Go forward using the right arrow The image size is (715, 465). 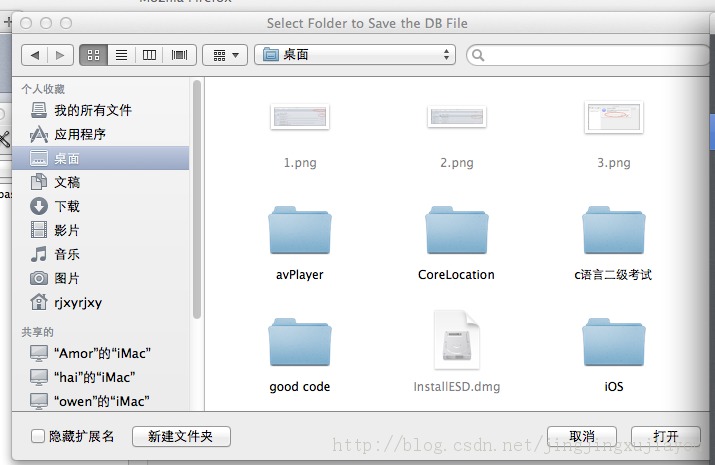60,55
